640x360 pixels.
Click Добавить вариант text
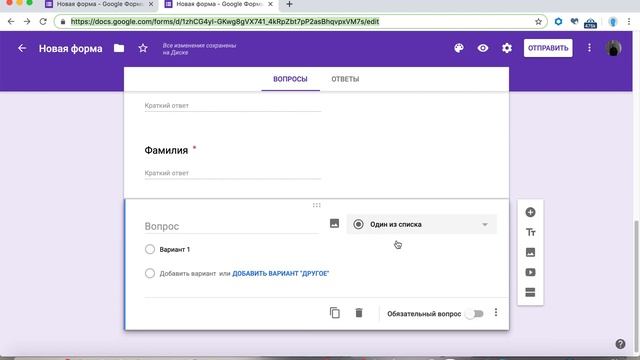coord(188,273)
